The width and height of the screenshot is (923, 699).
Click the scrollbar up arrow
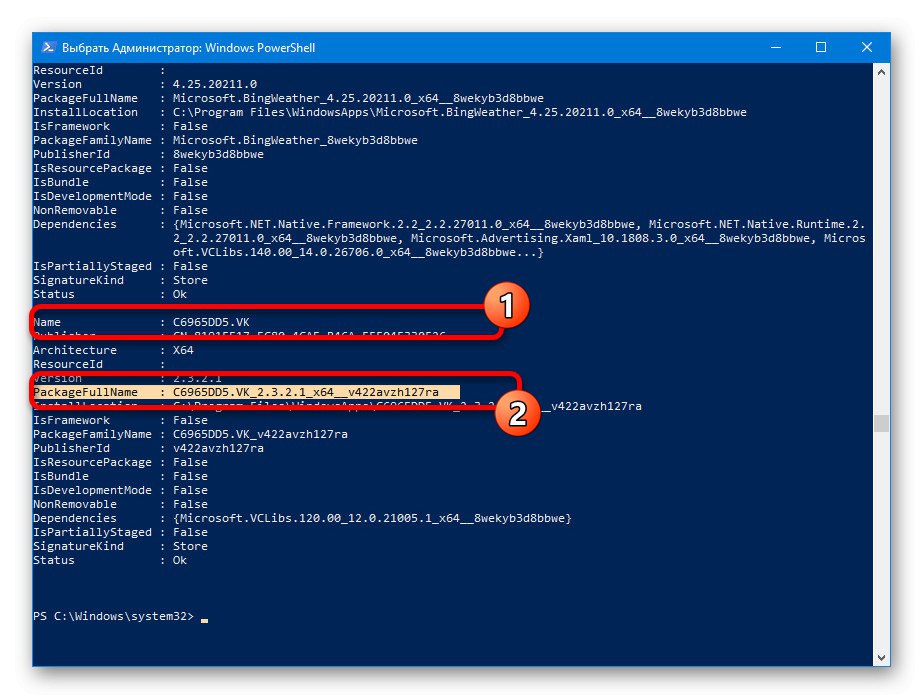[881, 72]
